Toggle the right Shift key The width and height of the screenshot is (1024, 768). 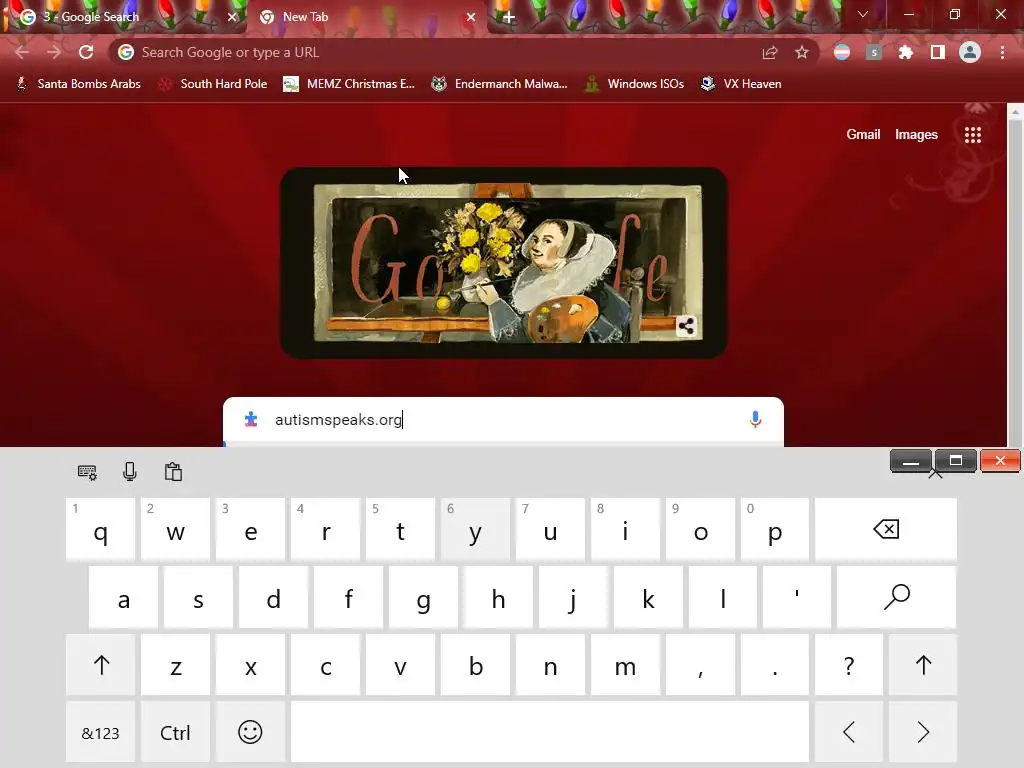(x=923, y=665)
